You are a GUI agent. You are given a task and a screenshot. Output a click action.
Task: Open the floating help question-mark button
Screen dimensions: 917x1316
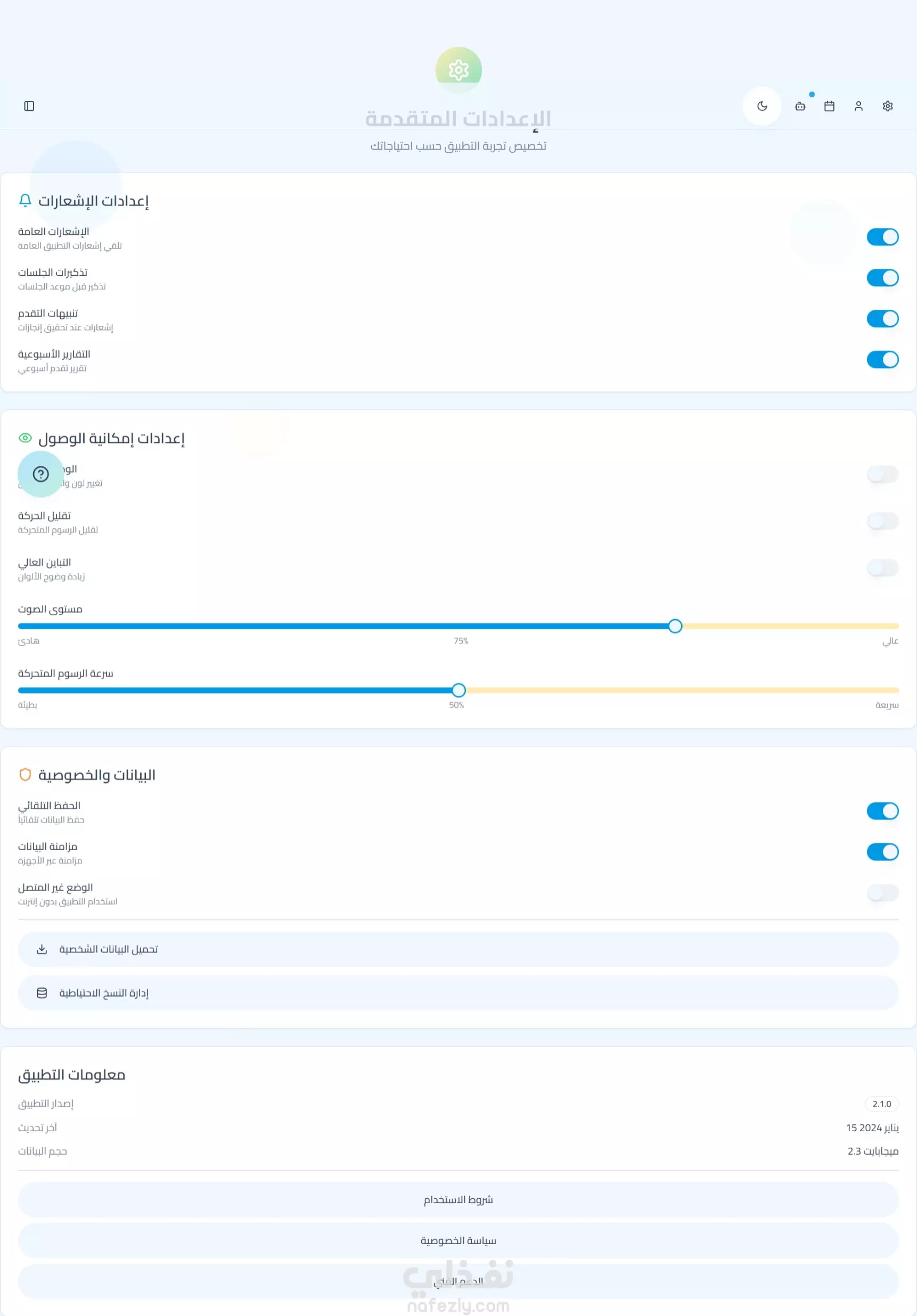tap(40, 474)
